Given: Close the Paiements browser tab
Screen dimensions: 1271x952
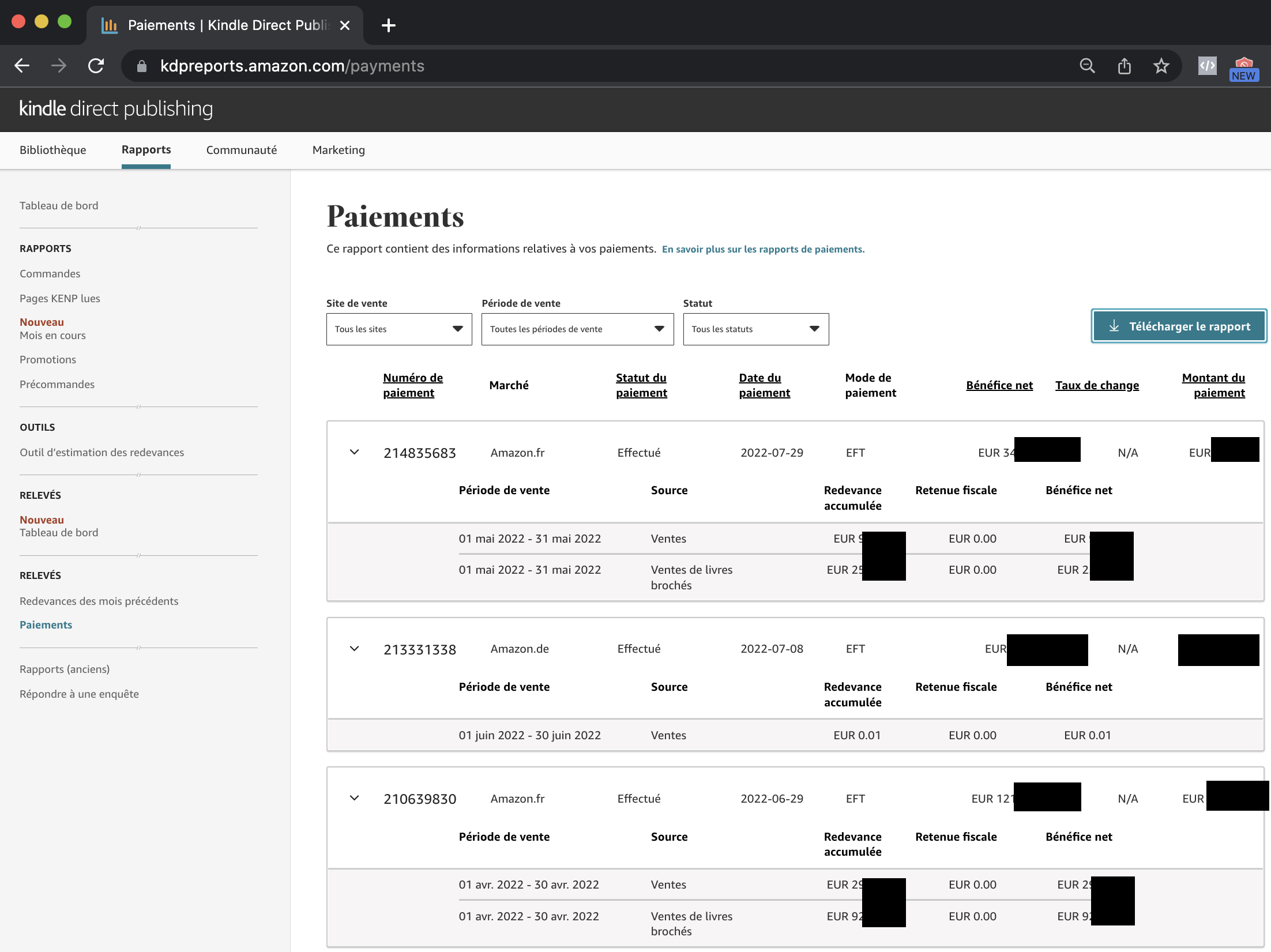Looking at the screenshot, I should pyautogui.click(x=345, y=25).
